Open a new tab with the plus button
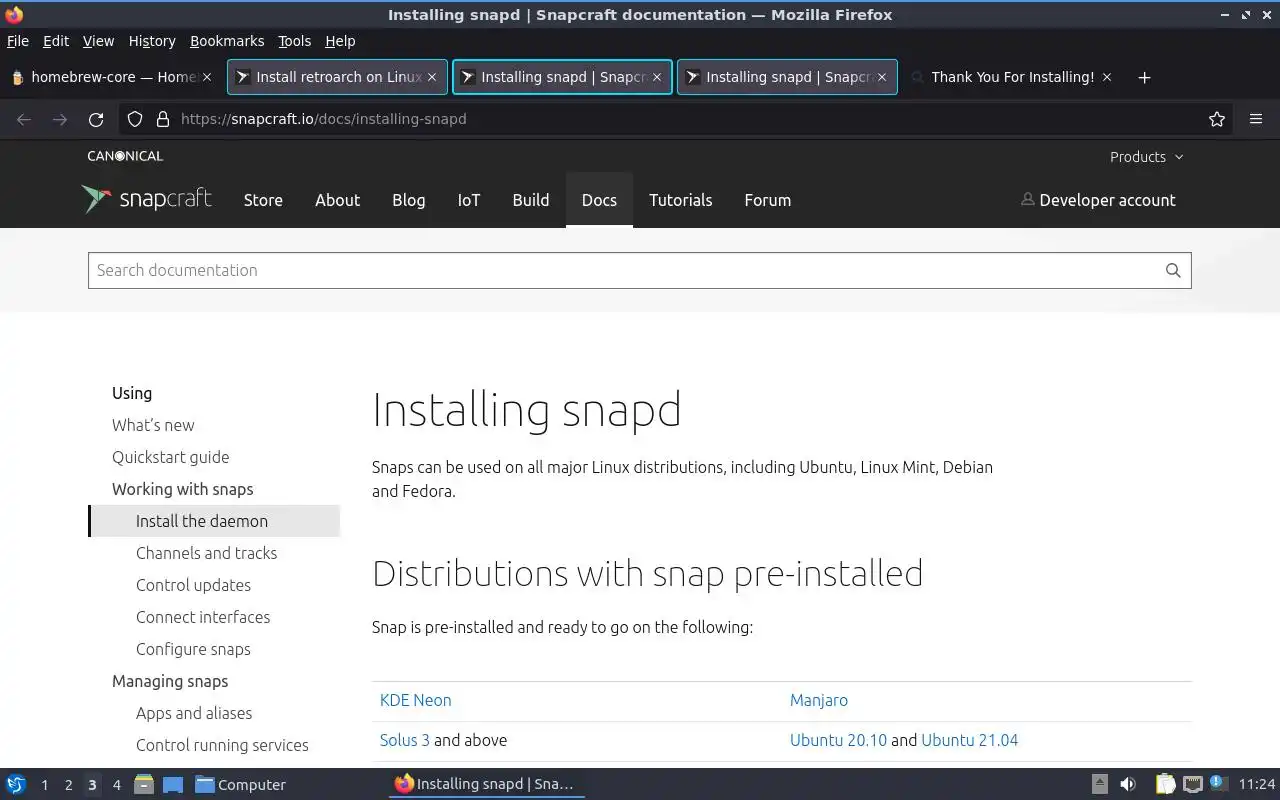 pyautogui.click(x=1145, y=77)
